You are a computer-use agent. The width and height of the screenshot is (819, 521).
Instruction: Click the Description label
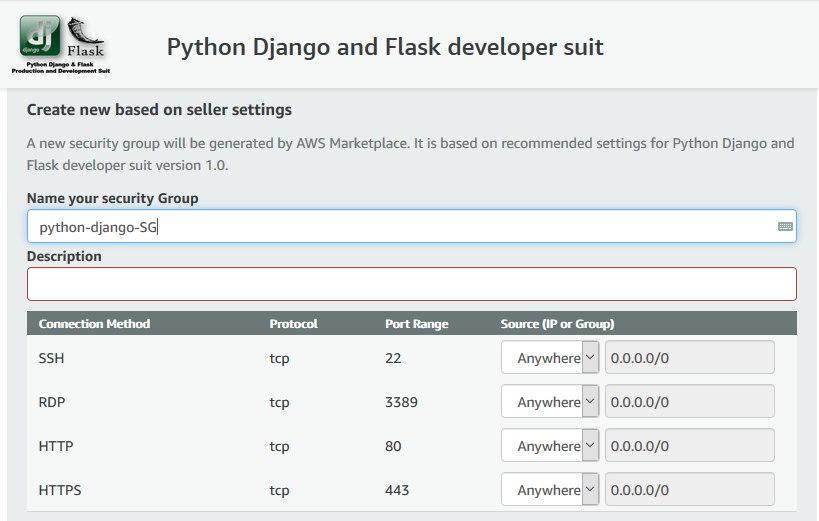pyautogui.click(x=64, y=257)
